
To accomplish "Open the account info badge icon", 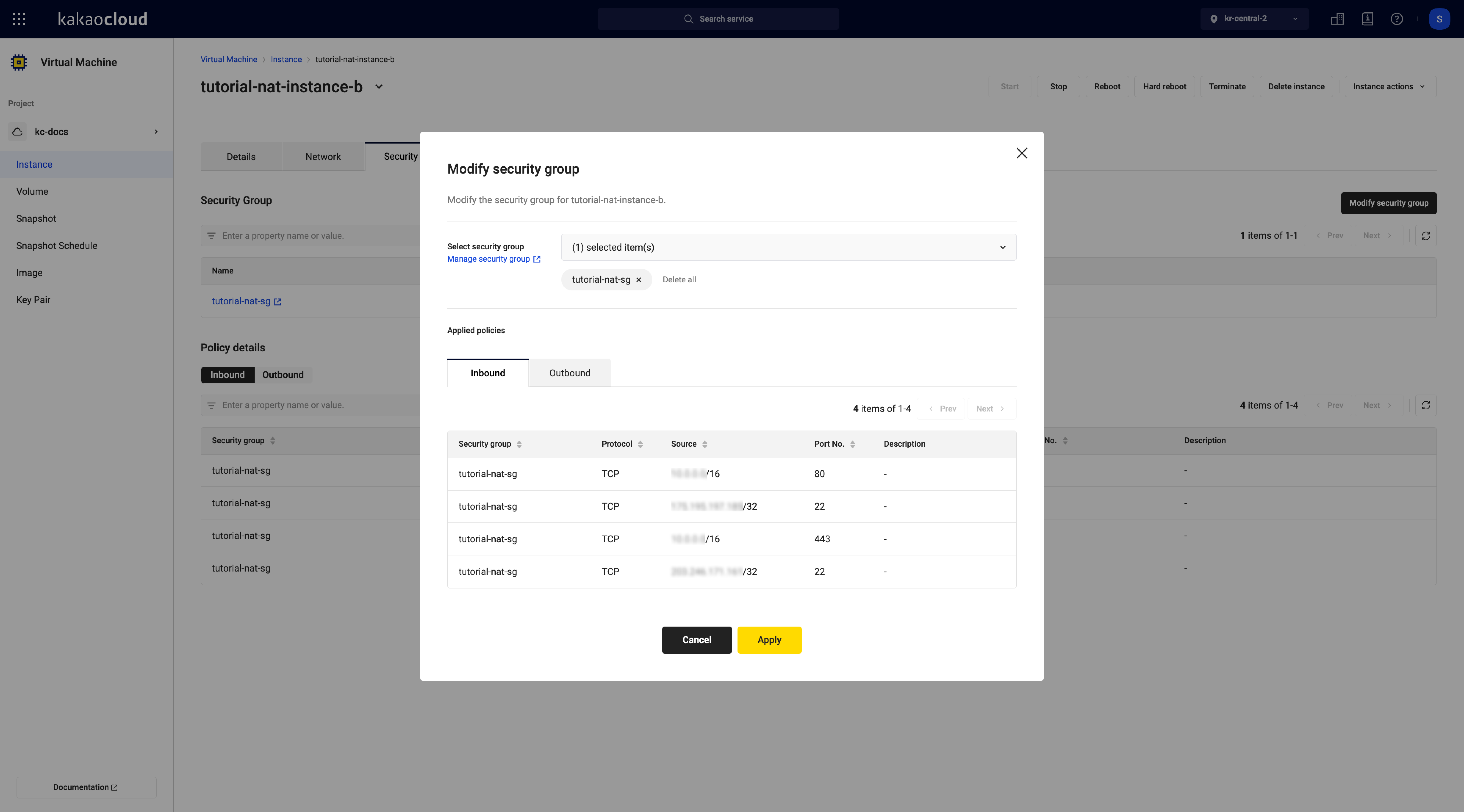I will coord(1367,19).
